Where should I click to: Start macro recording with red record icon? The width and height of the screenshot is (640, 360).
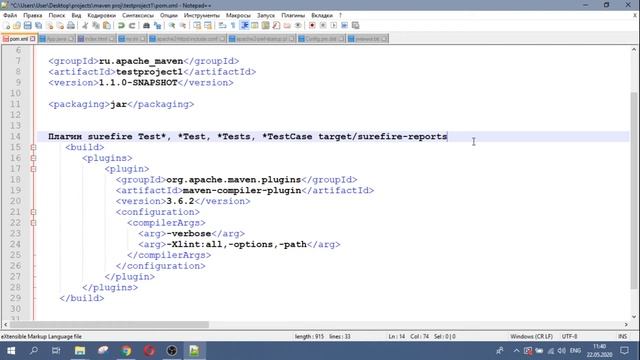(312, 26)
